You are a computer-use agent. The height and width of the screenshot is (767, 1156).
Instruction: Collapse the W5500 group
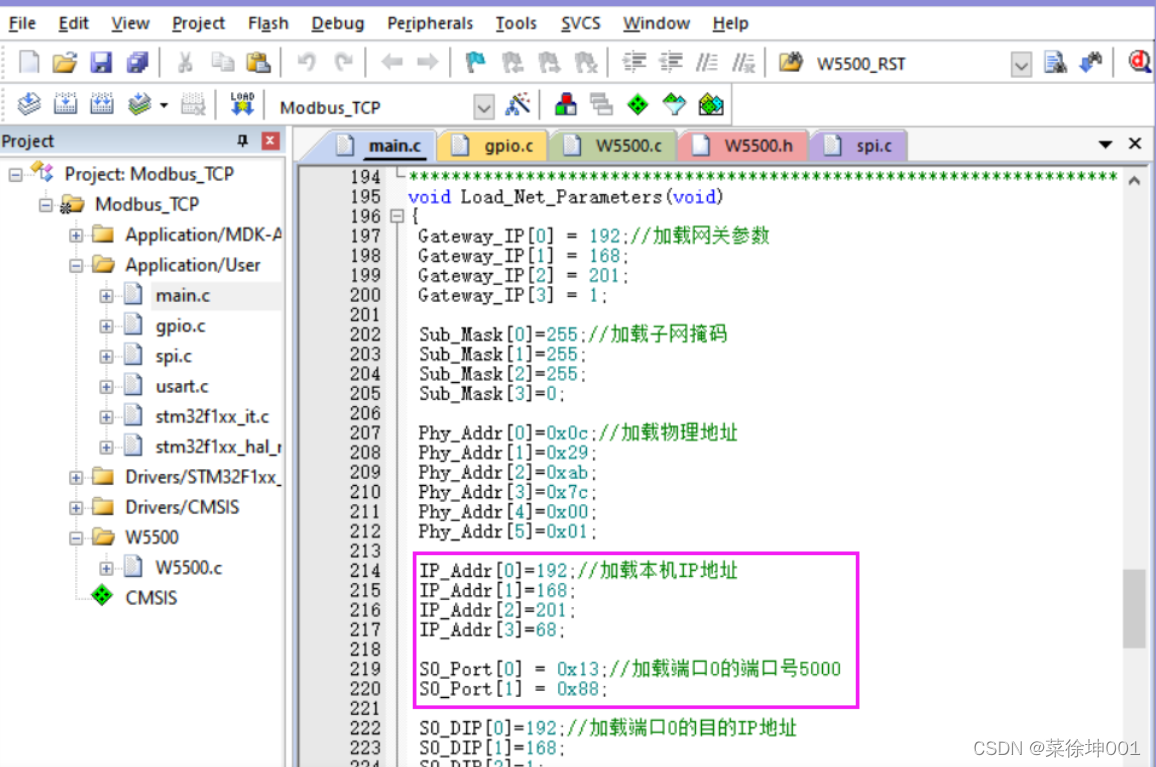[x=76, y=538]
